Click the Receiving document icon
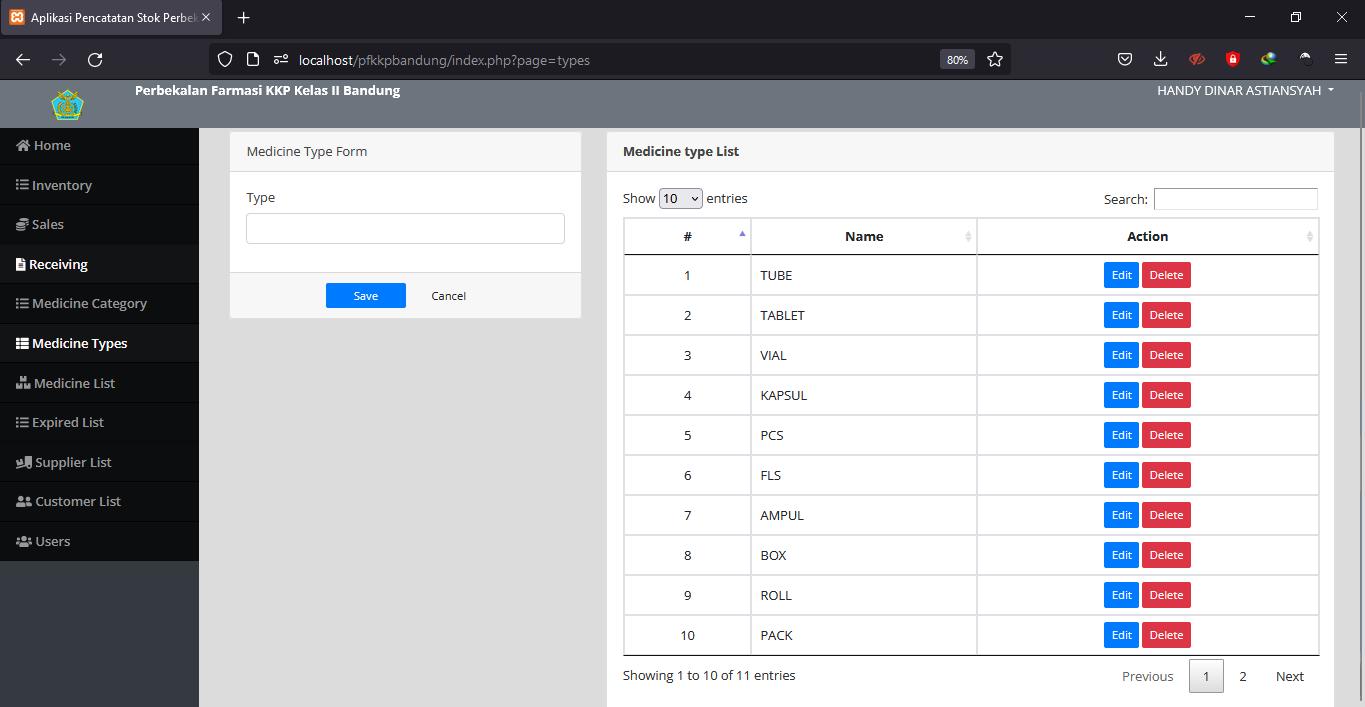This screenshot has height=707, width=1365. [x=21, y=265]
